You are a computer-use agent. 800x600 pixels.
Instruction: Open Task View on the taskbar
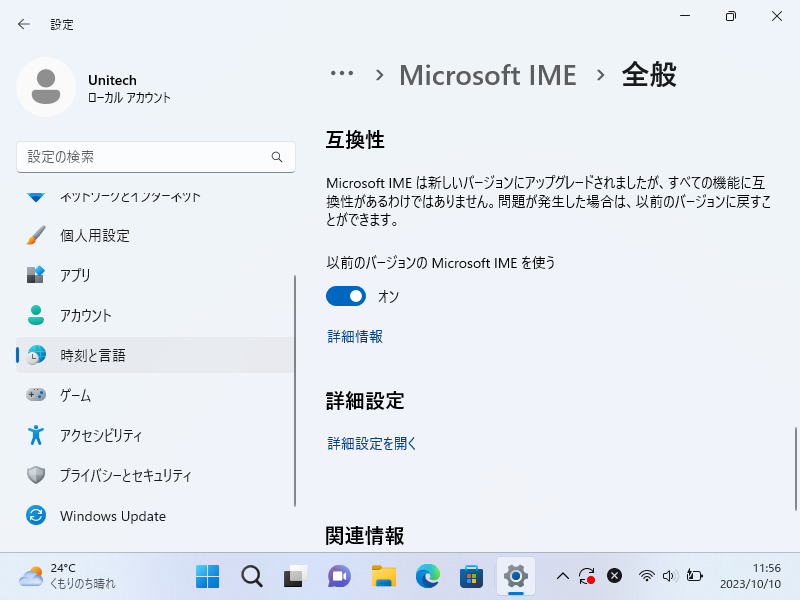coord(295,577)
